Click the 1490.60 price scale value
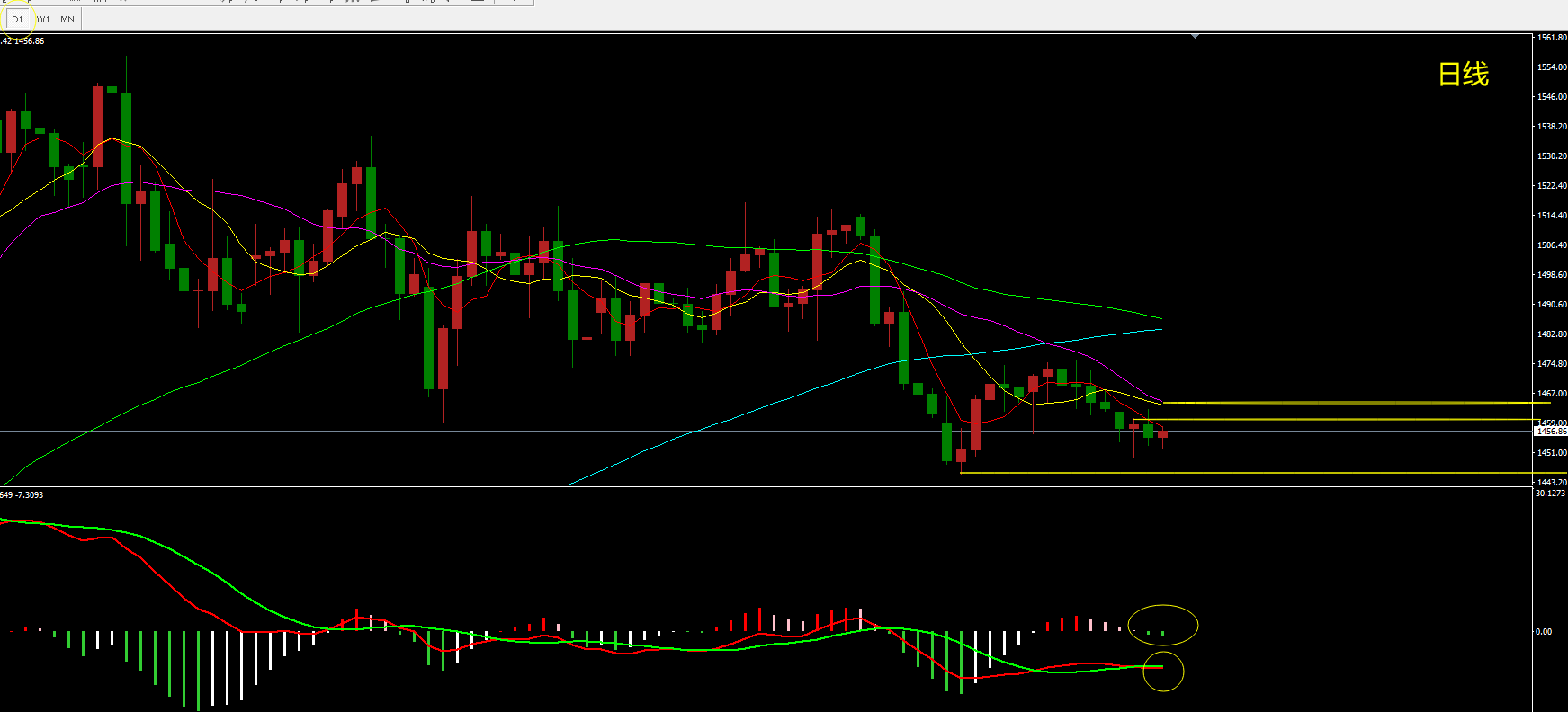 click(x=1552, y=305)
